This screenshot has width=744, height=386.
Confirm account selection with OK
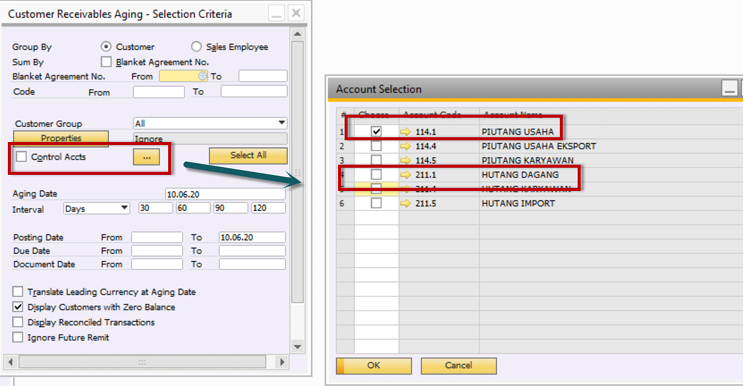(374, 366)
